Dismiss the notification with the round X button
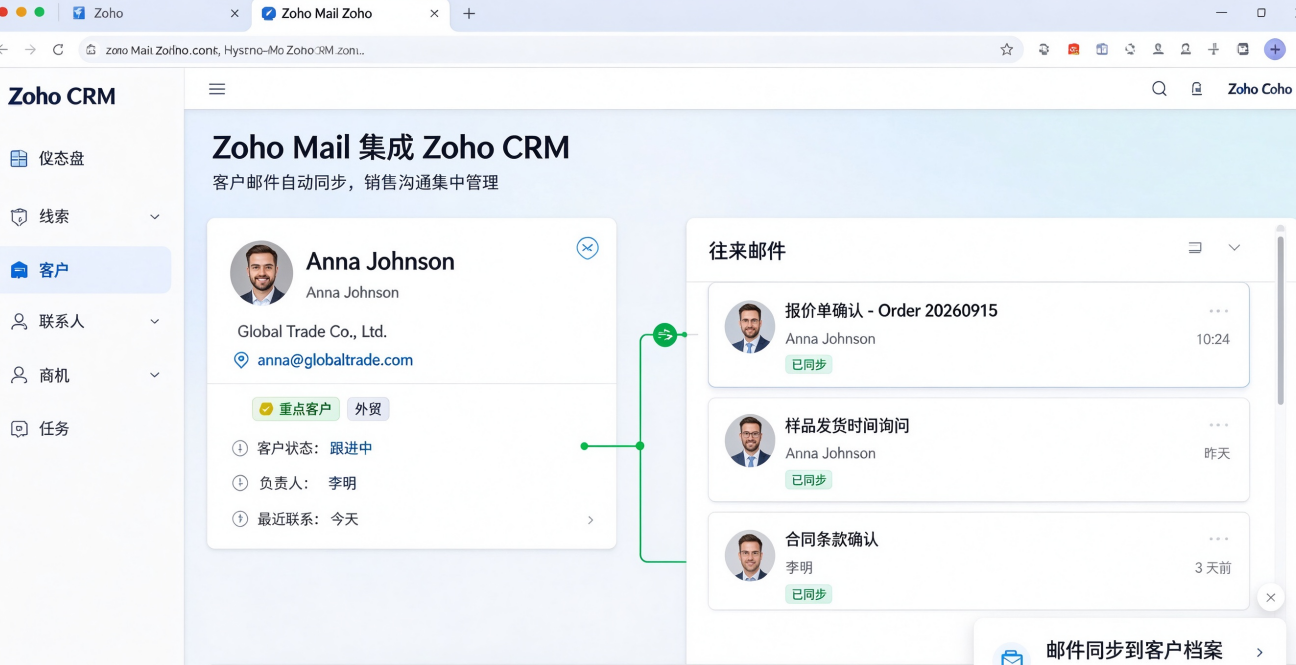This screenshot has height=665, width=1296. (x=1270, y=597)
